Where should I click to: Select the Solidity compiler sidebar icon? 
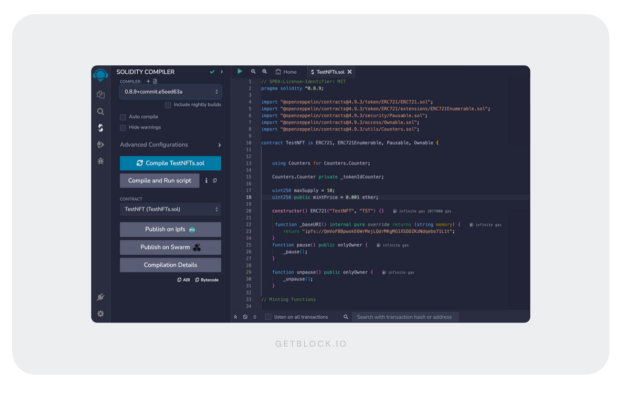101,128
